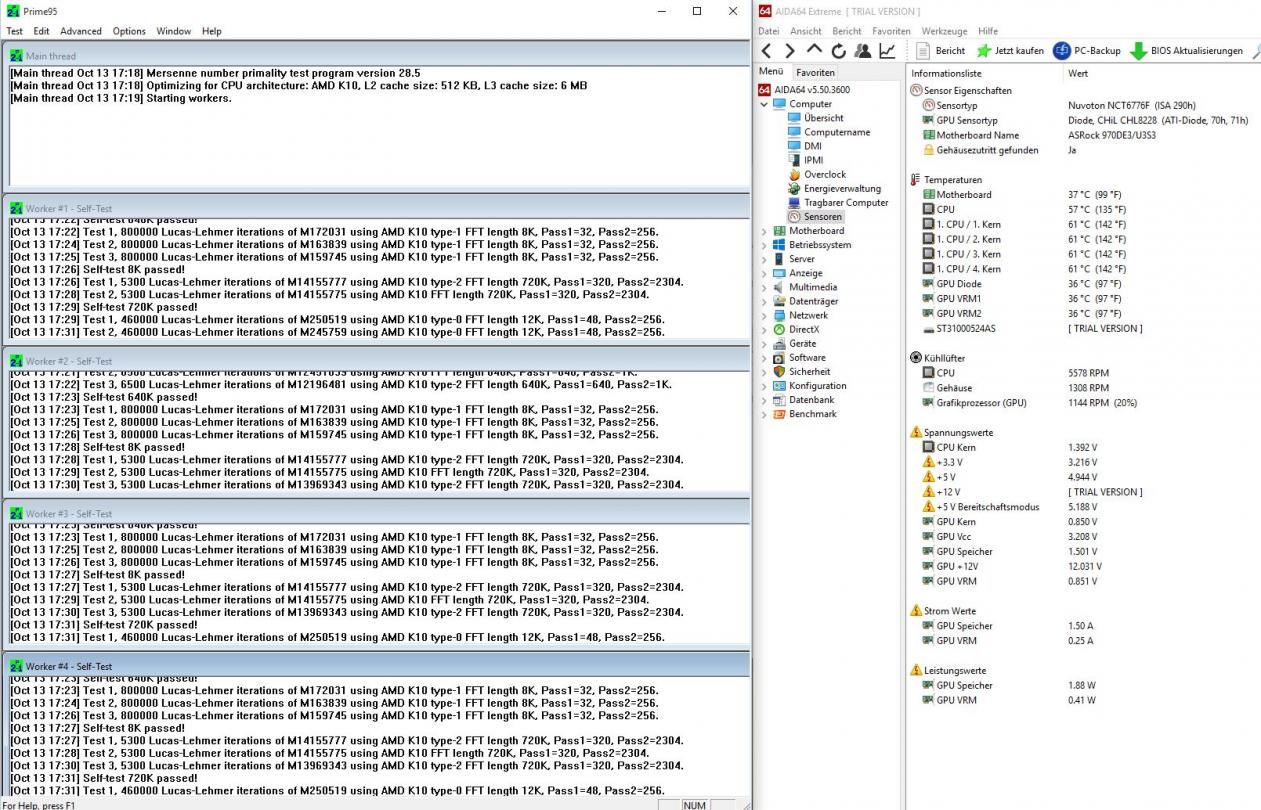Screen dimensions: 1261x810
Task: Click the Main thread window title bar
Action: (378, 55)
